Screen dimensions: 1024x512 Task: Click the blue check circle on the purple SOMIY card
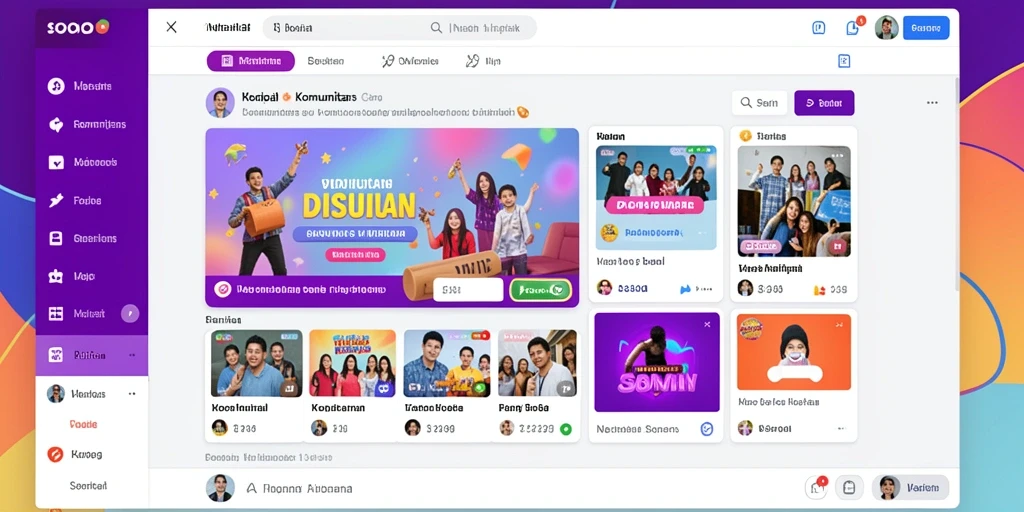pos(707,429)
